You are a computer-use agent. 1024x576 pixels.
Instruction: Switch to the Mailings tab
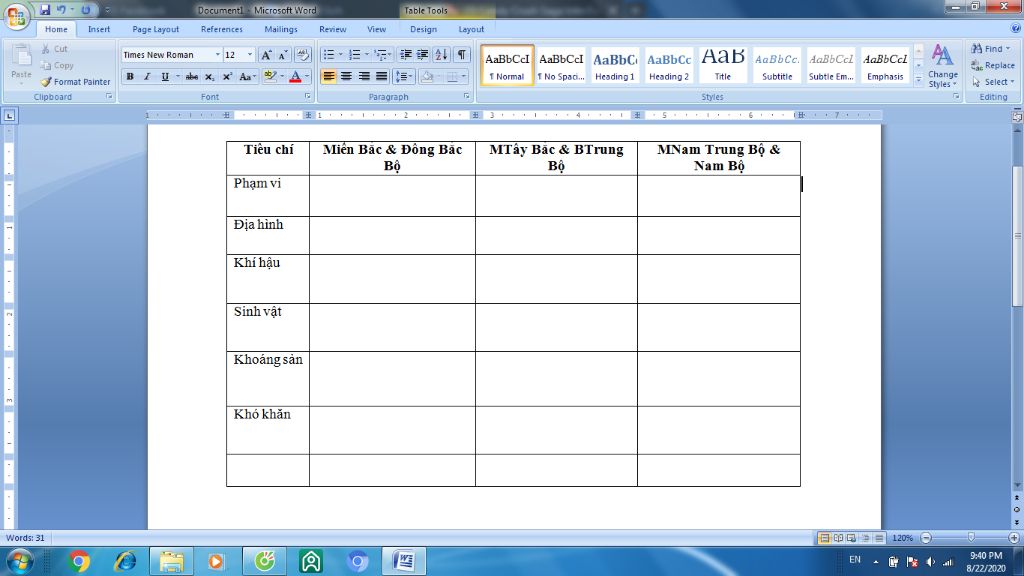[x=281, y=29]
